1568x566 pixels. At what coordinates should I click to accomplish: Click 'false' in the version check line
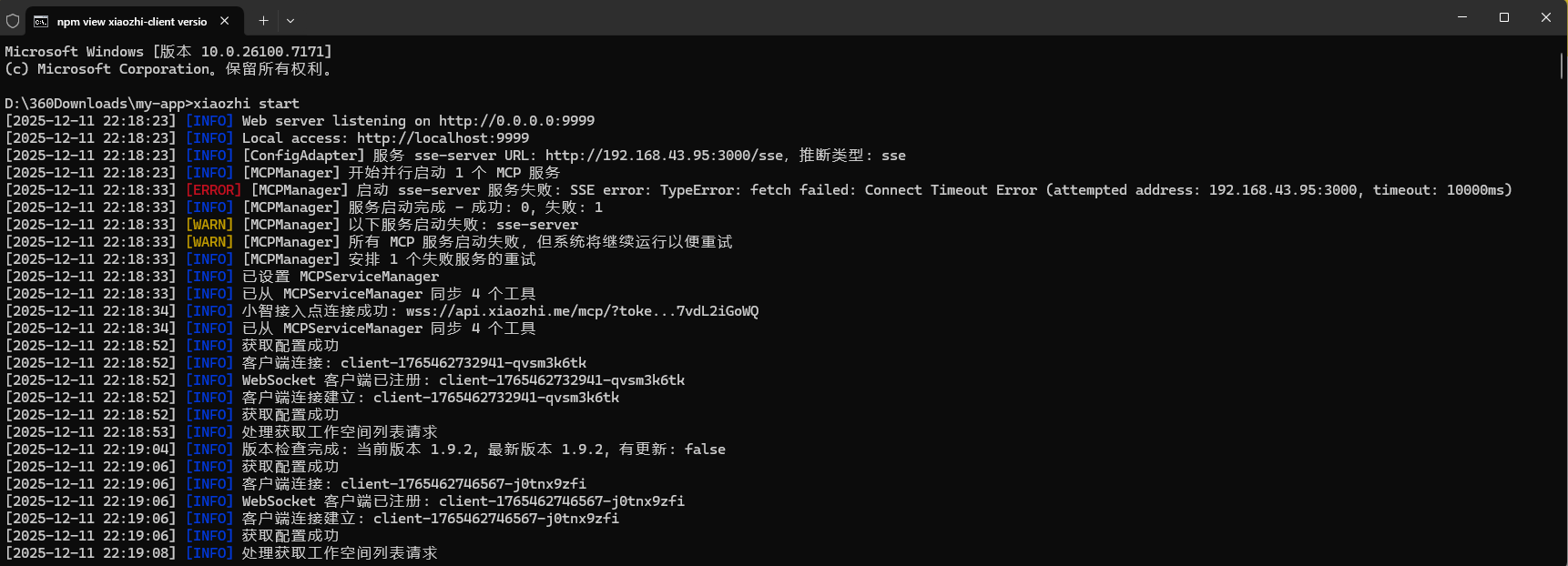click(x=705, y=450)
